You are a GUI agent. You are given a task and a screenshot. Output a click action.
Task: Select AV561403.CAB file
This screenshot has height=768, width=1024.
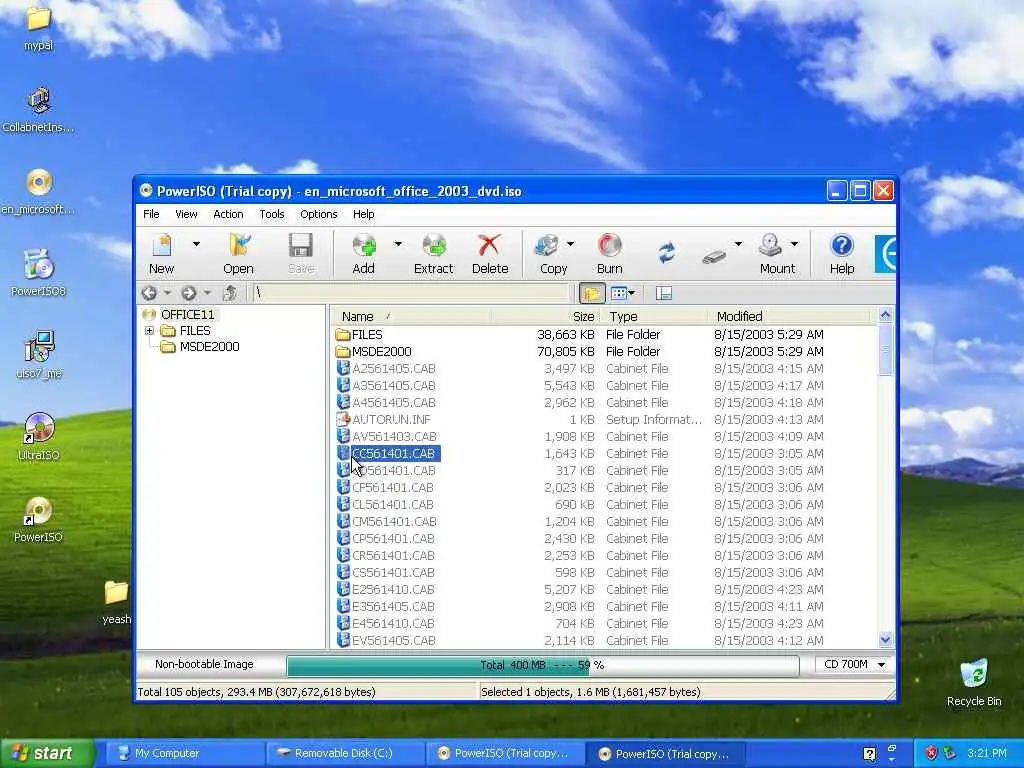click(394, 436)
